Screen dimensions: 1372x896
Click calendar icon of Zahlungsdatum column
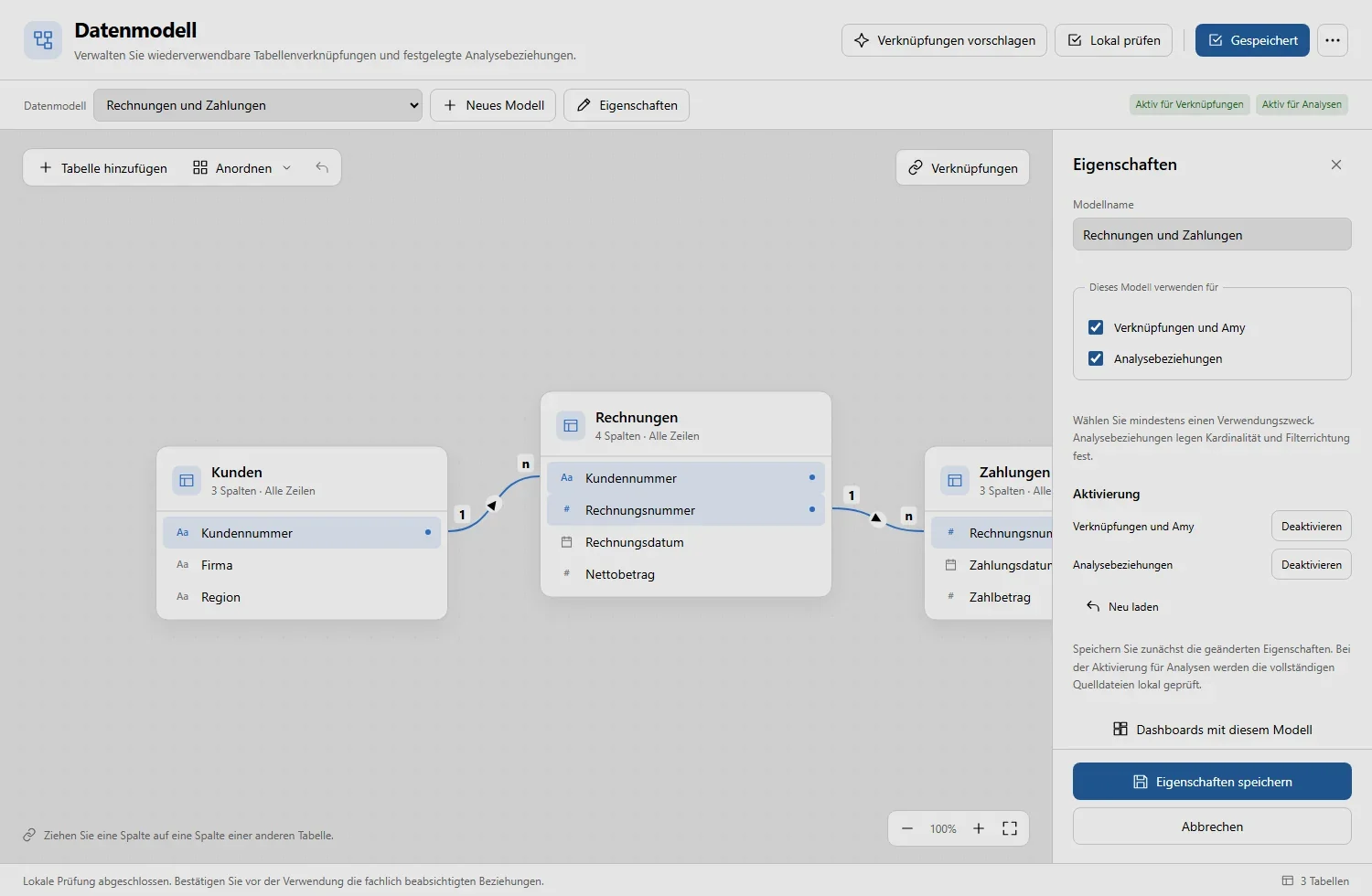[x=950, y=565]
